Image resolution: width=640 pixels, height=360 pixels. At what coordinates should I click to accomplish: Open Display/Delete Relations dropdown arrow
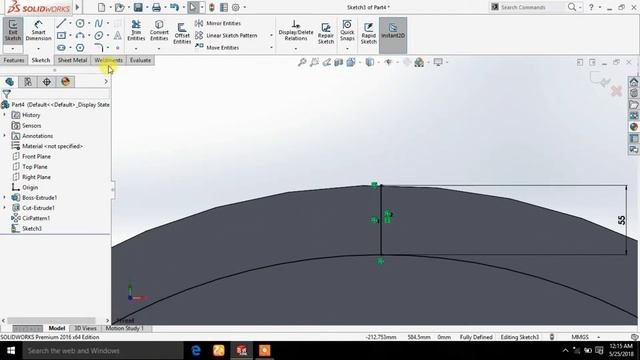point(296,49)
